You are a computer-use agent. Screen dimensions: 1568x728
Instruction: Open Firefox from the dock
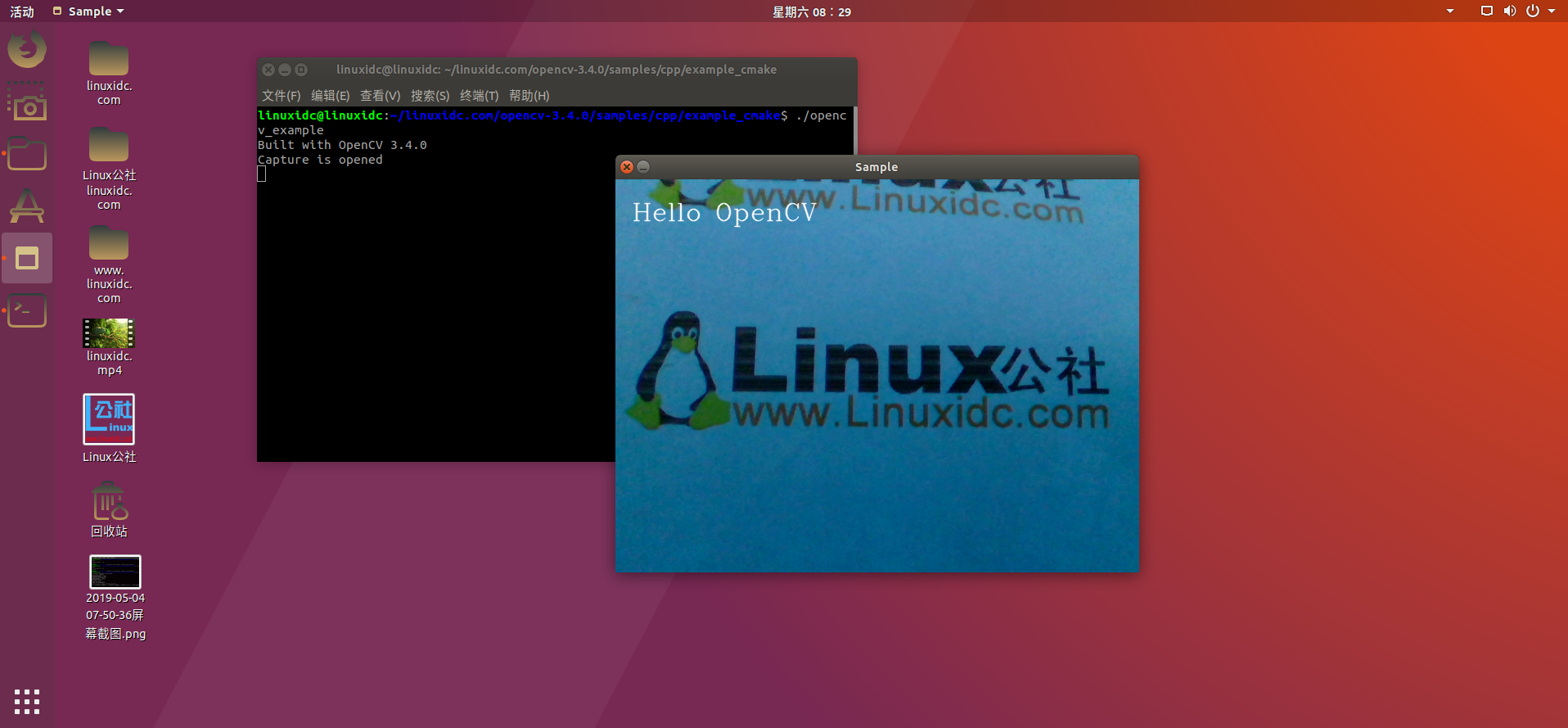pos(27,49)
